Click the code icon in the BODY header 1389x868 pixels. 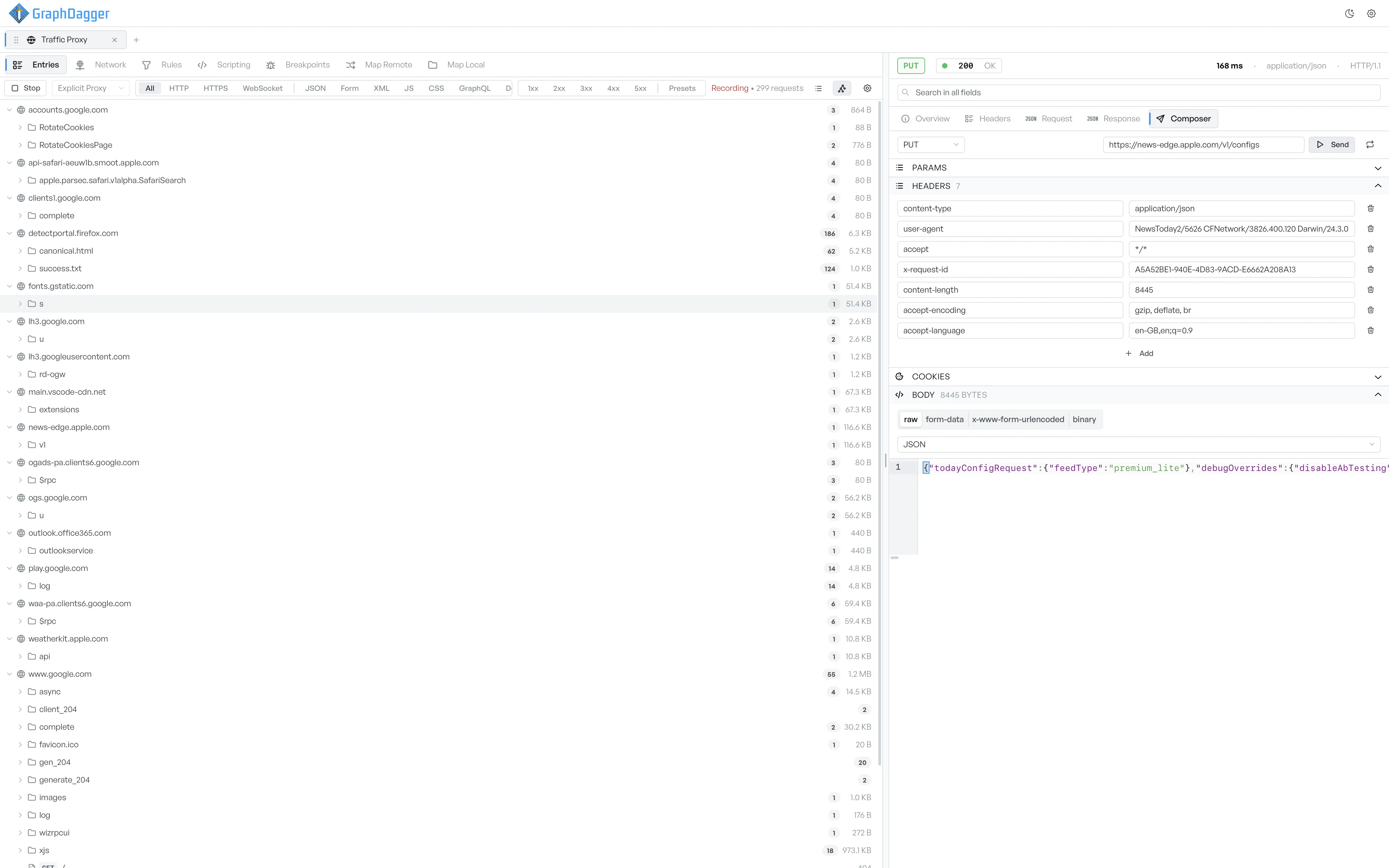pos(899,395)
